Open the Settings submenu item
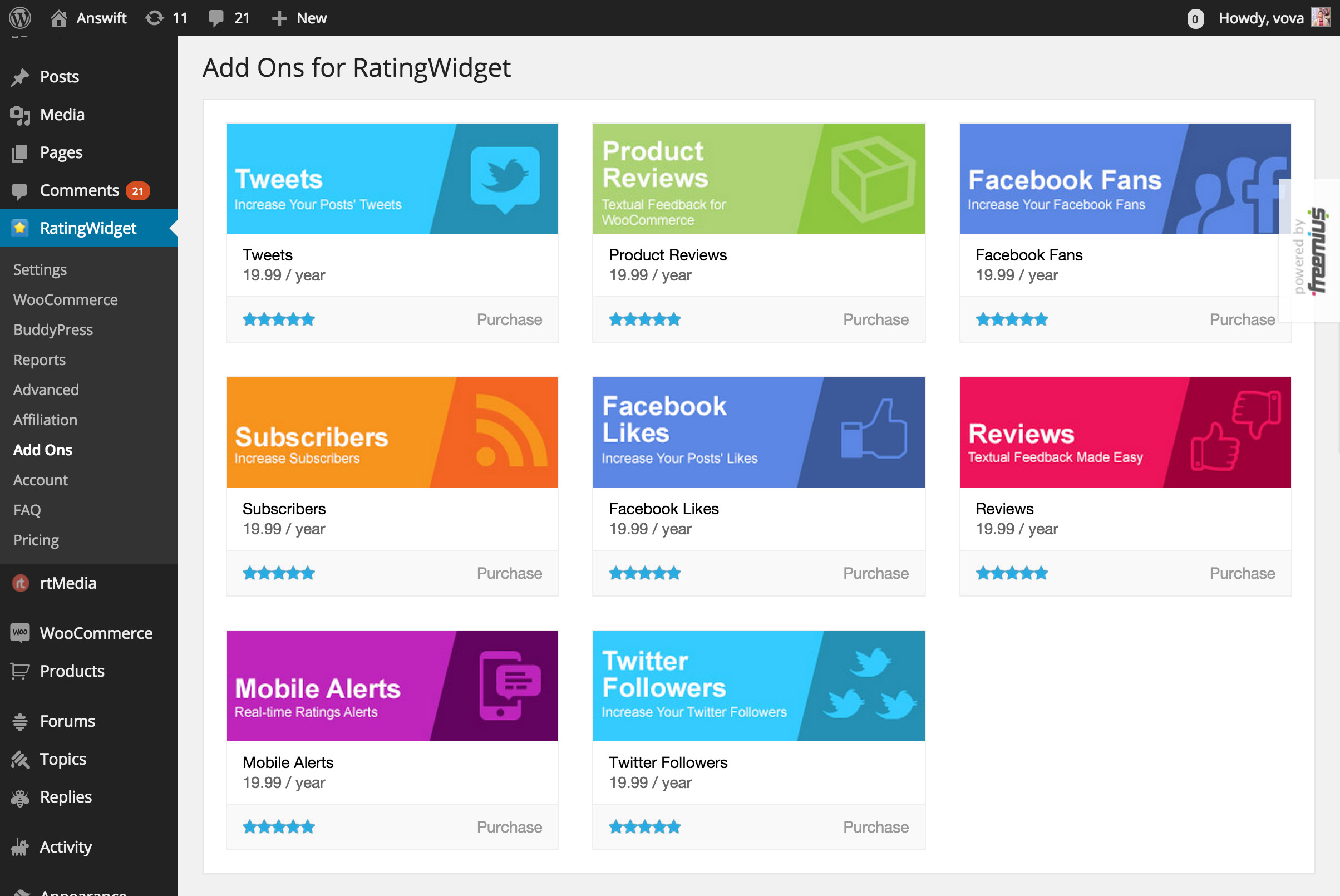This screenshot has width=1340, height=896. 40,269
